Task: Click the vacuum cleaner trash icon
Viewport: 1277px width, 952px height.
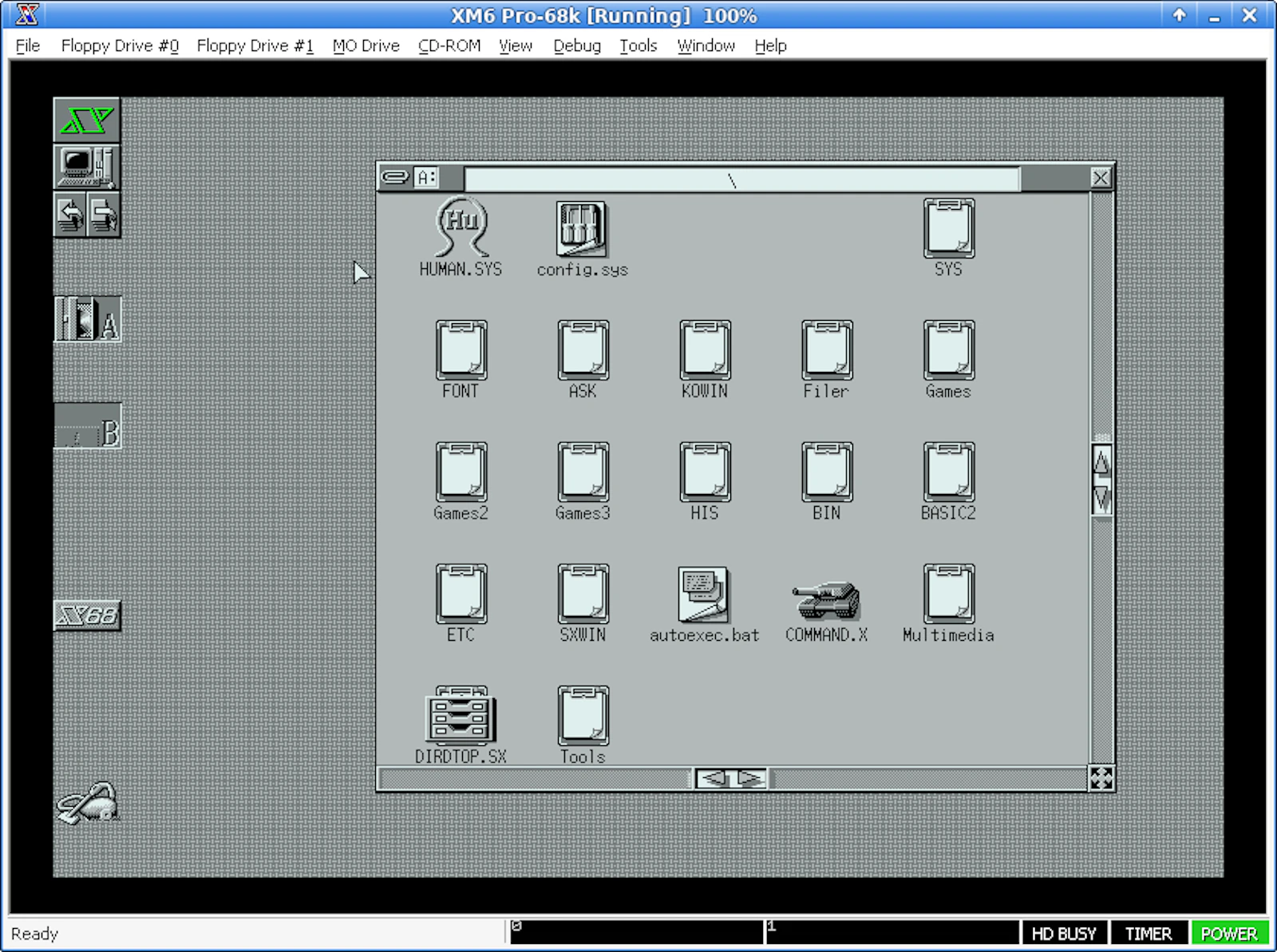Action: tap(88, 803)
